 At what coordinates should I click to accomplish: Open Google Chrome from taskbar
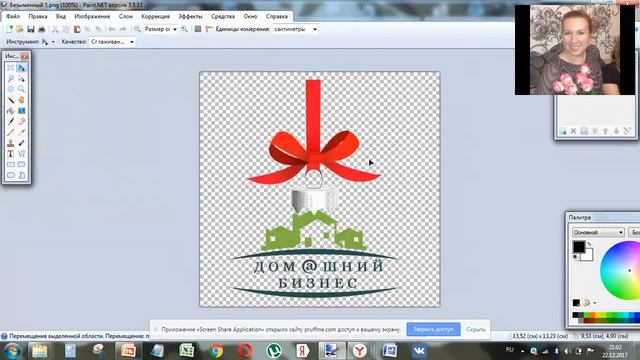click(216, 351)
